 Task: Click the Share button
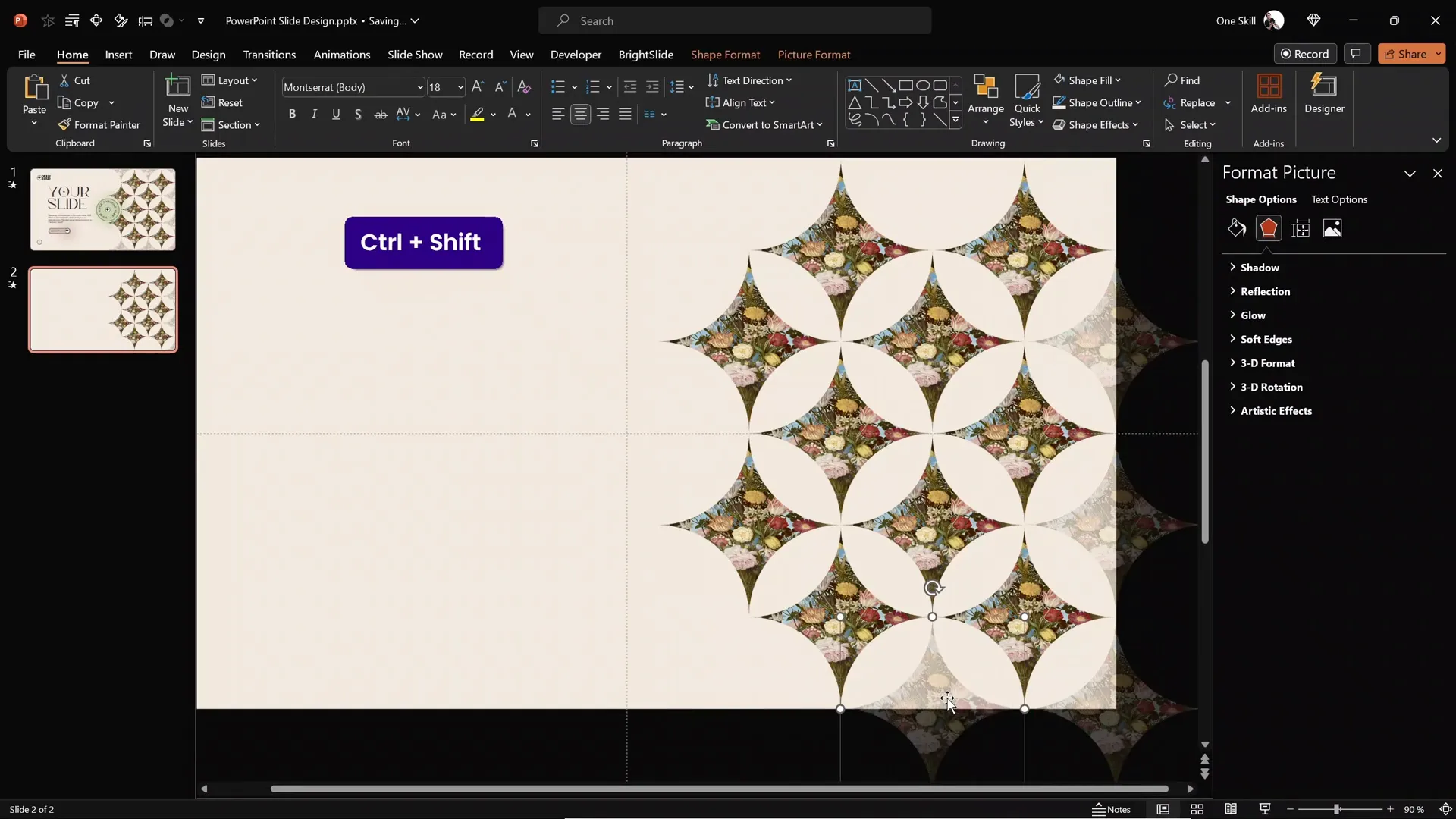tap(1405, 53)
